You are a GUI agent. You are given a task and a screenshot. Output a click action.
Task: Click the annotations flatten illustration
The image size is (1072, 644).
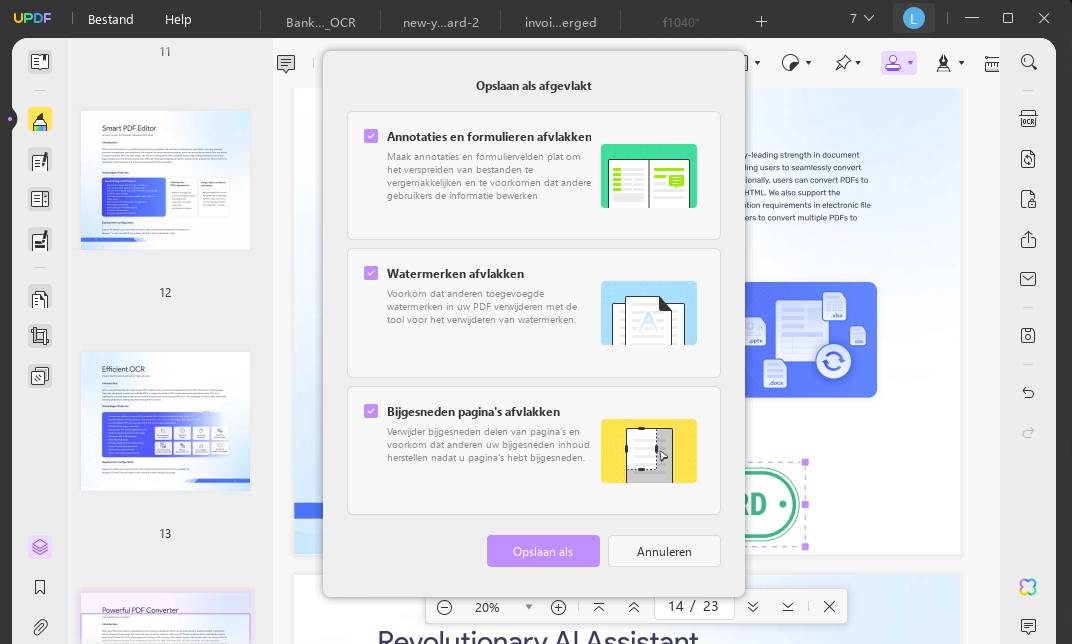point(649,176)
